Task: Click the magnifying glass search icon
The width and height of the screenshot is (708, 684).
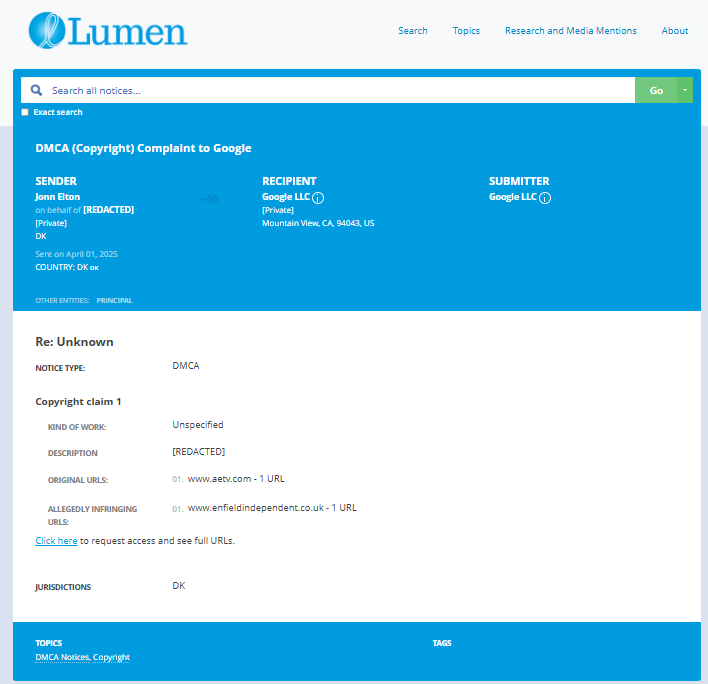Action: click(37, 90)
